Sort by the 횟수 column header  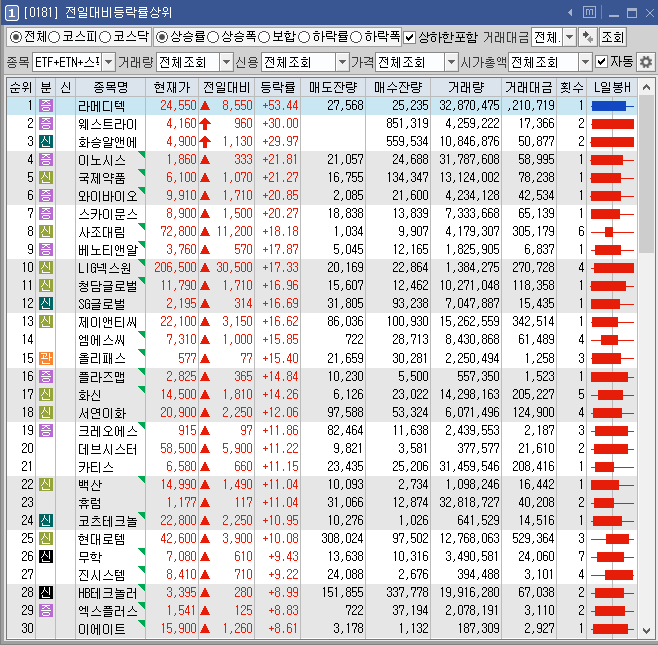[572, 87]
